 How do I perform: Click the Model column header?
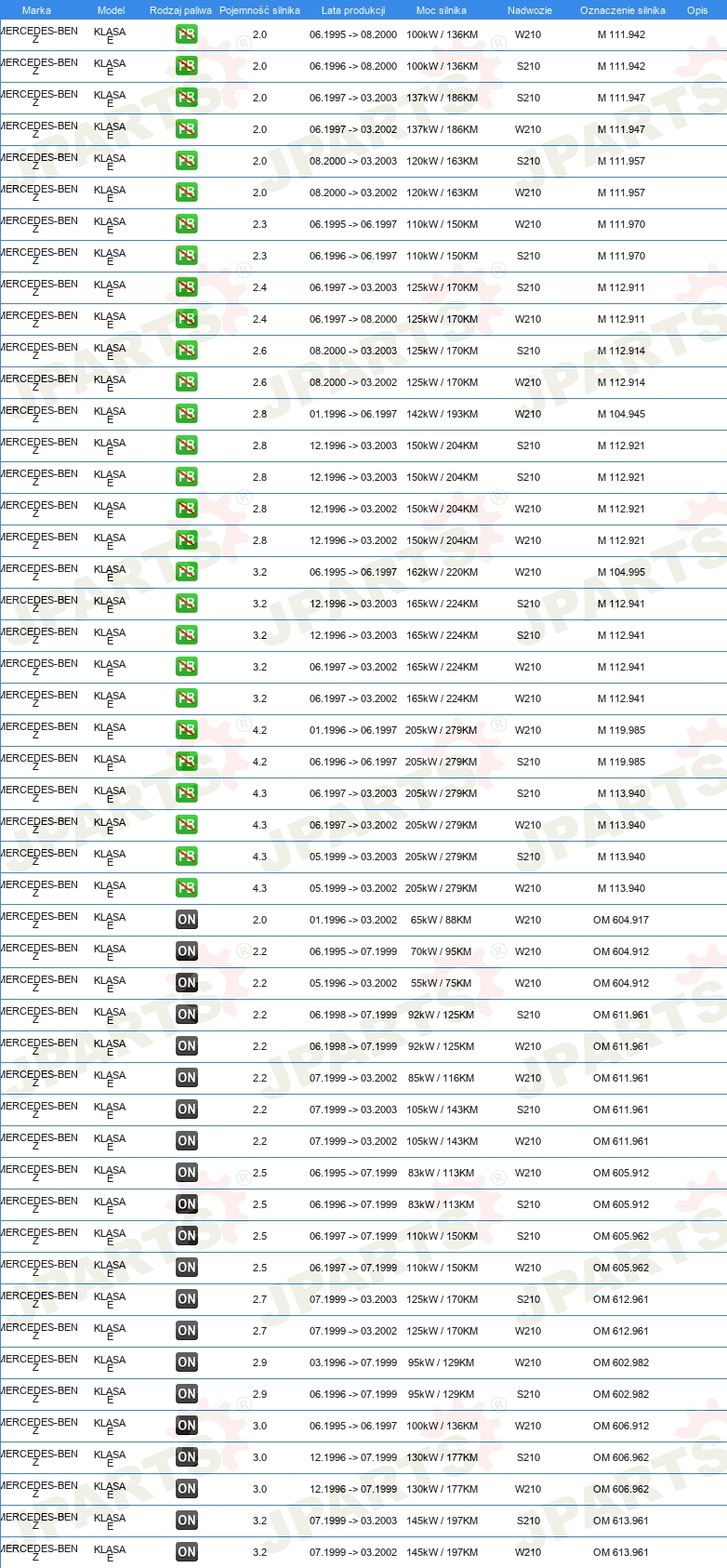111,10
